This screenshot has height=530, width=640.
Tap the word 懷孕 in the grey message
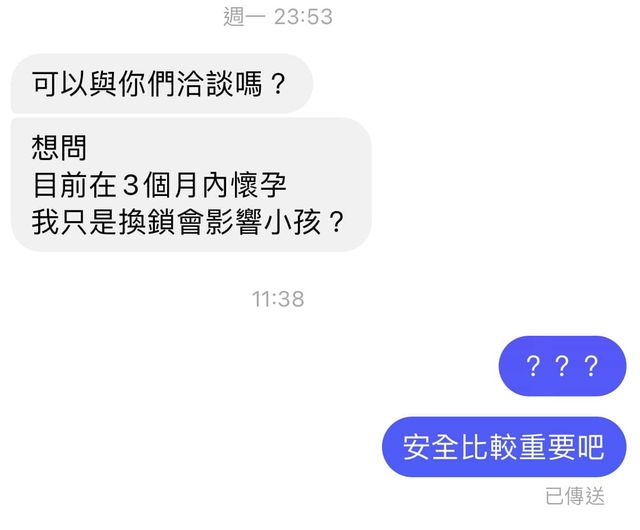[258, 185]
